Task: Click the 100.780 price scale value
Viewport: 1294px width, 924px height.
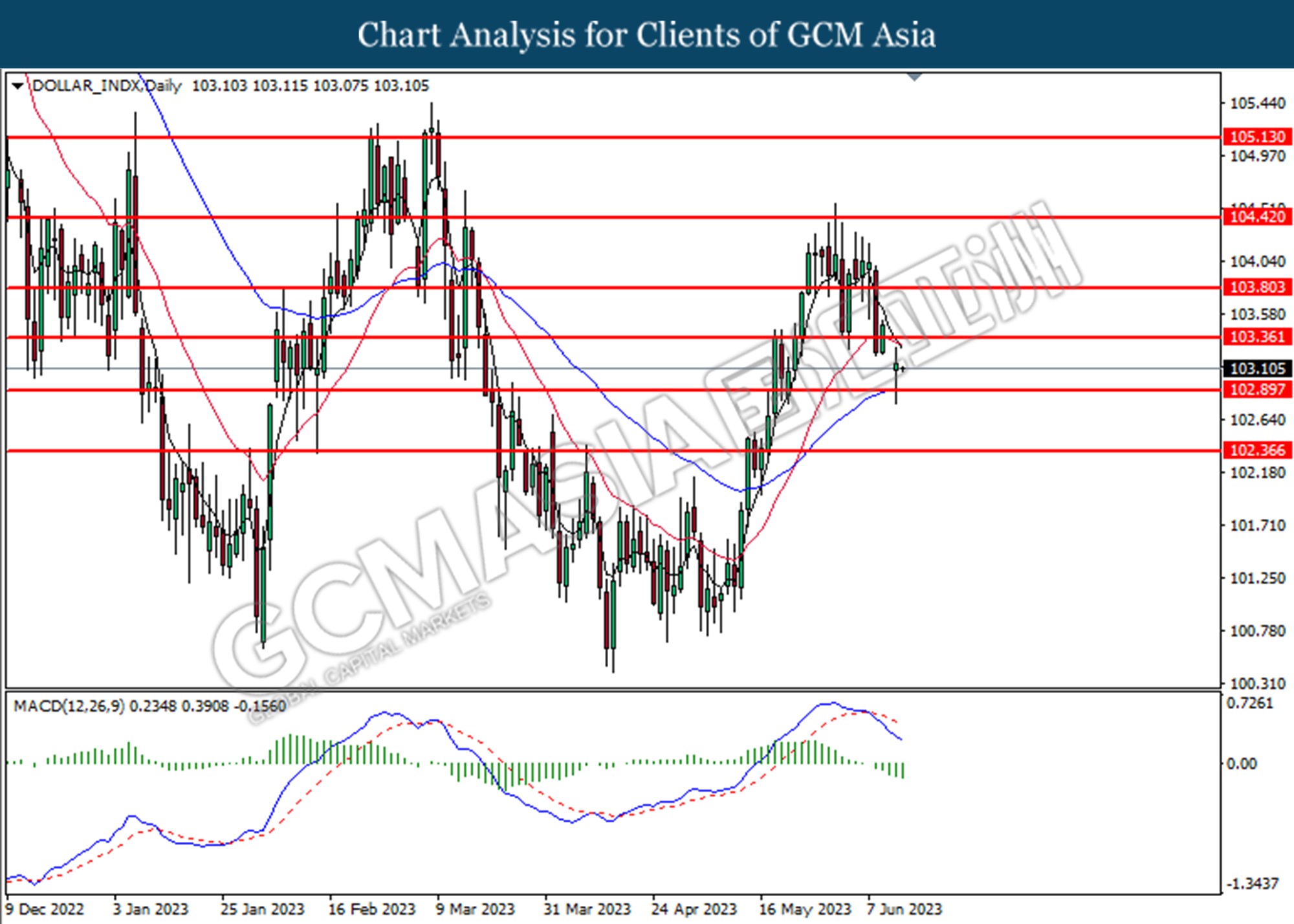Action: 1257,631
